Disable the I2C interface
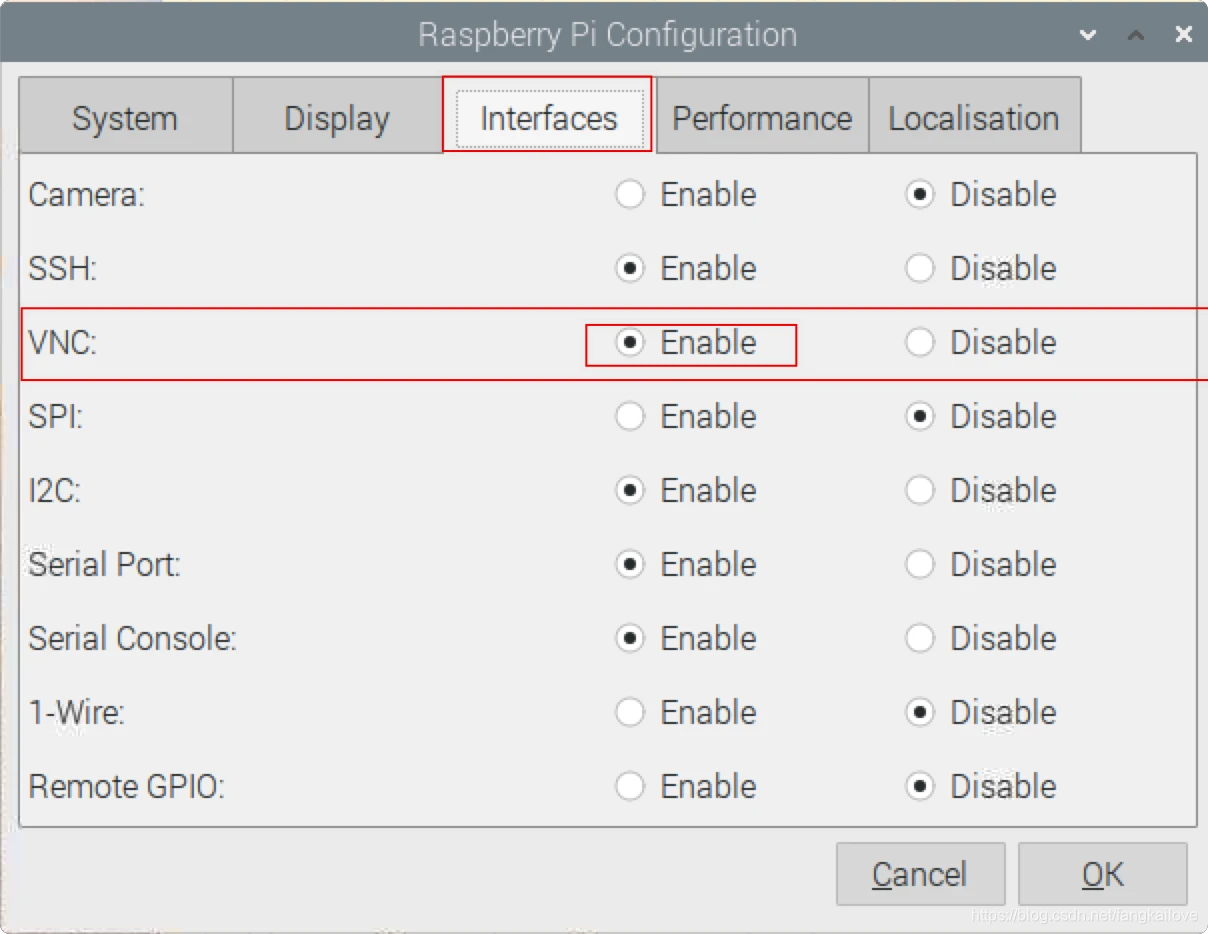This screenshot has width=1208, height=934. (x=980, y=490)
